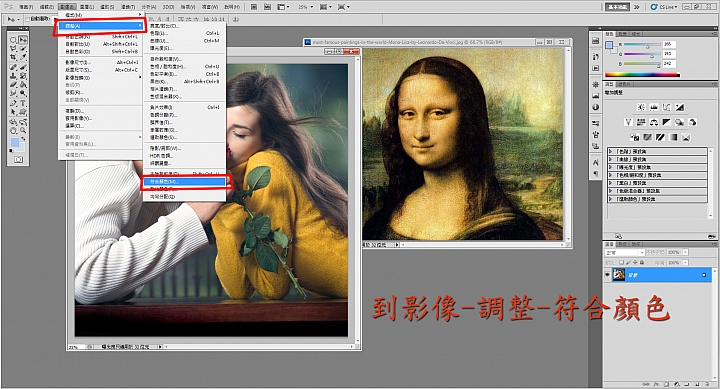The image size is (720, 389).
Task: Hide the Background layer with its eye icon
Action: coord(607,275)
